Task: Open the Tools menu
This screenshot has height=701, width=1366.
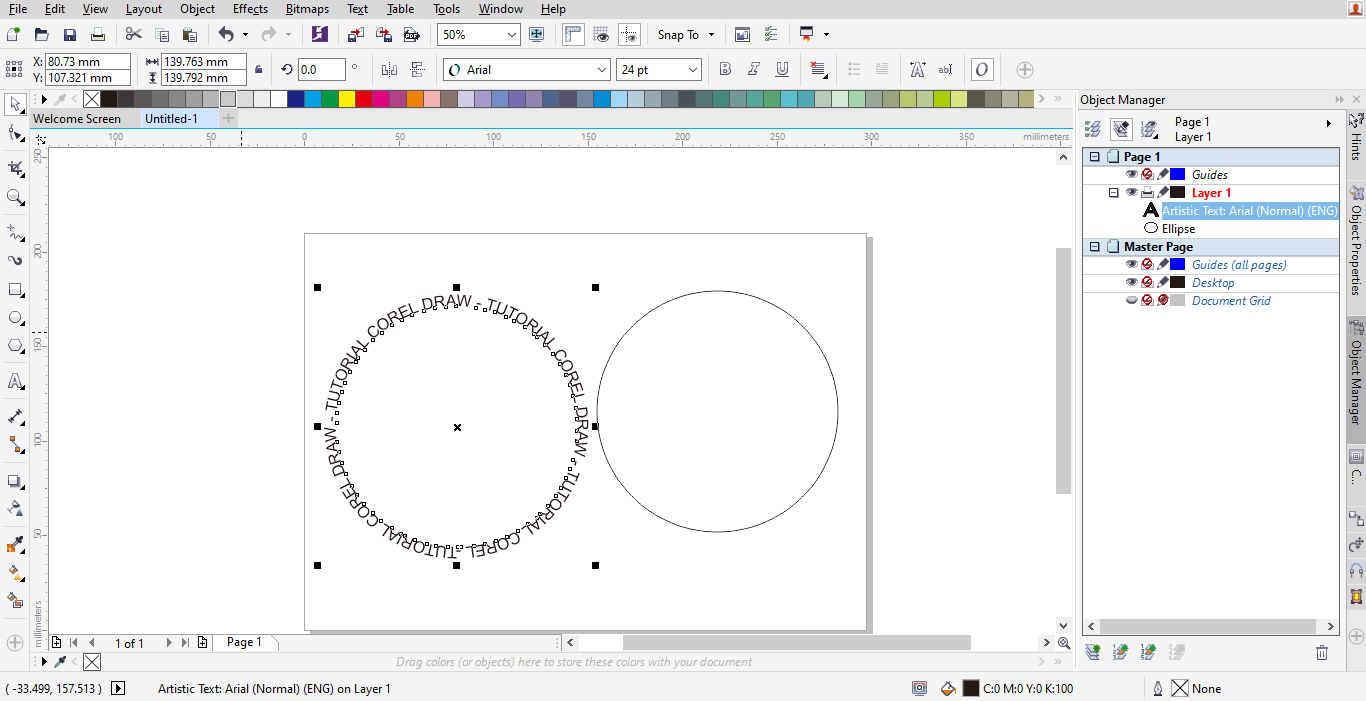Action: [x=447, y=9]
